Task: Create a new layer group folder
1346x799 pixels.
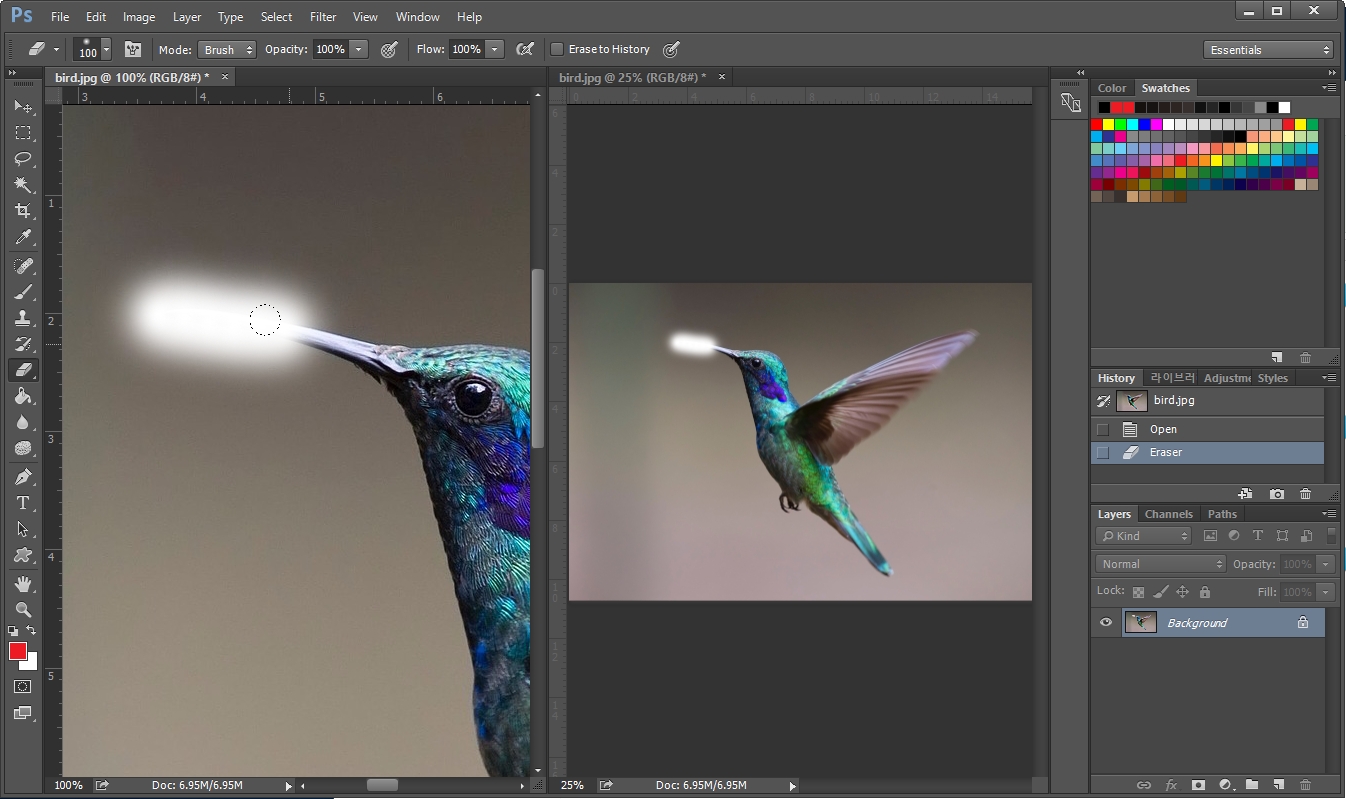Action: (1252, 785)
